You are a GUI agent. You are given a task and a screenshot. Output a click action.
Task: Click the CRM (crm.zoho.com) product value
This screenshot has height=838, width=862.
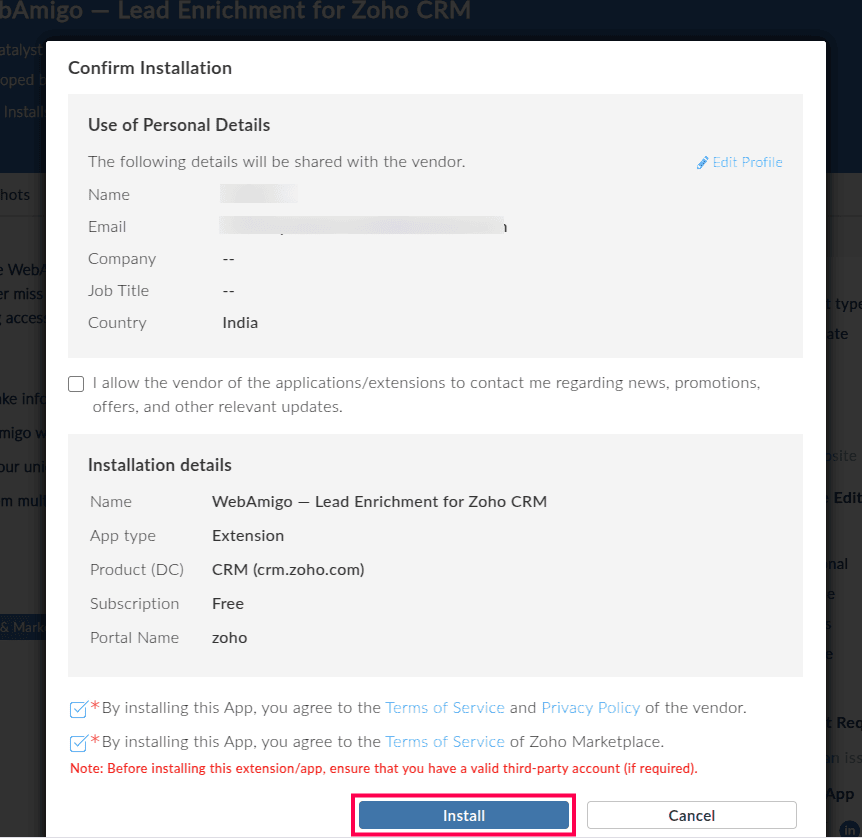pos(288,570)
